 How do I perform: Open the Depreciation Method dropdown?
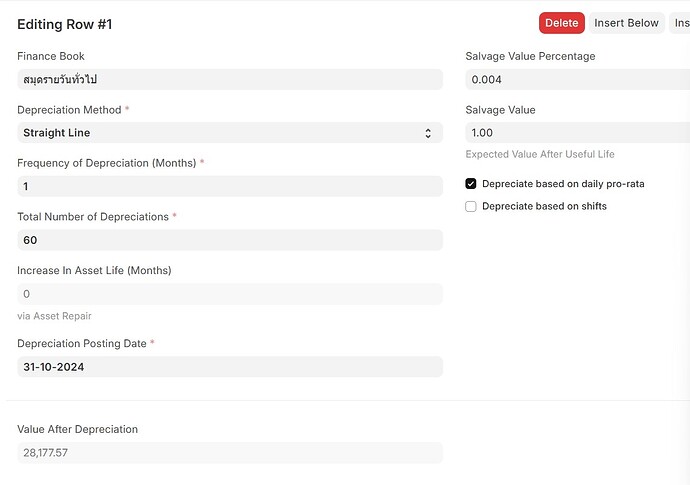(x=230, y=132)
